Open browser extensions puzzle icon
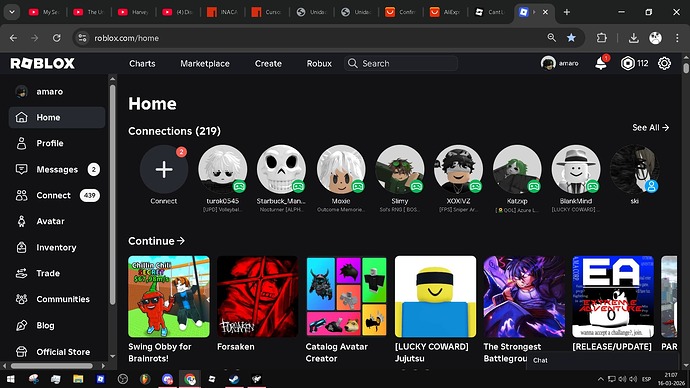This screenshot has width=690, height=388. [x=602, y=38]
